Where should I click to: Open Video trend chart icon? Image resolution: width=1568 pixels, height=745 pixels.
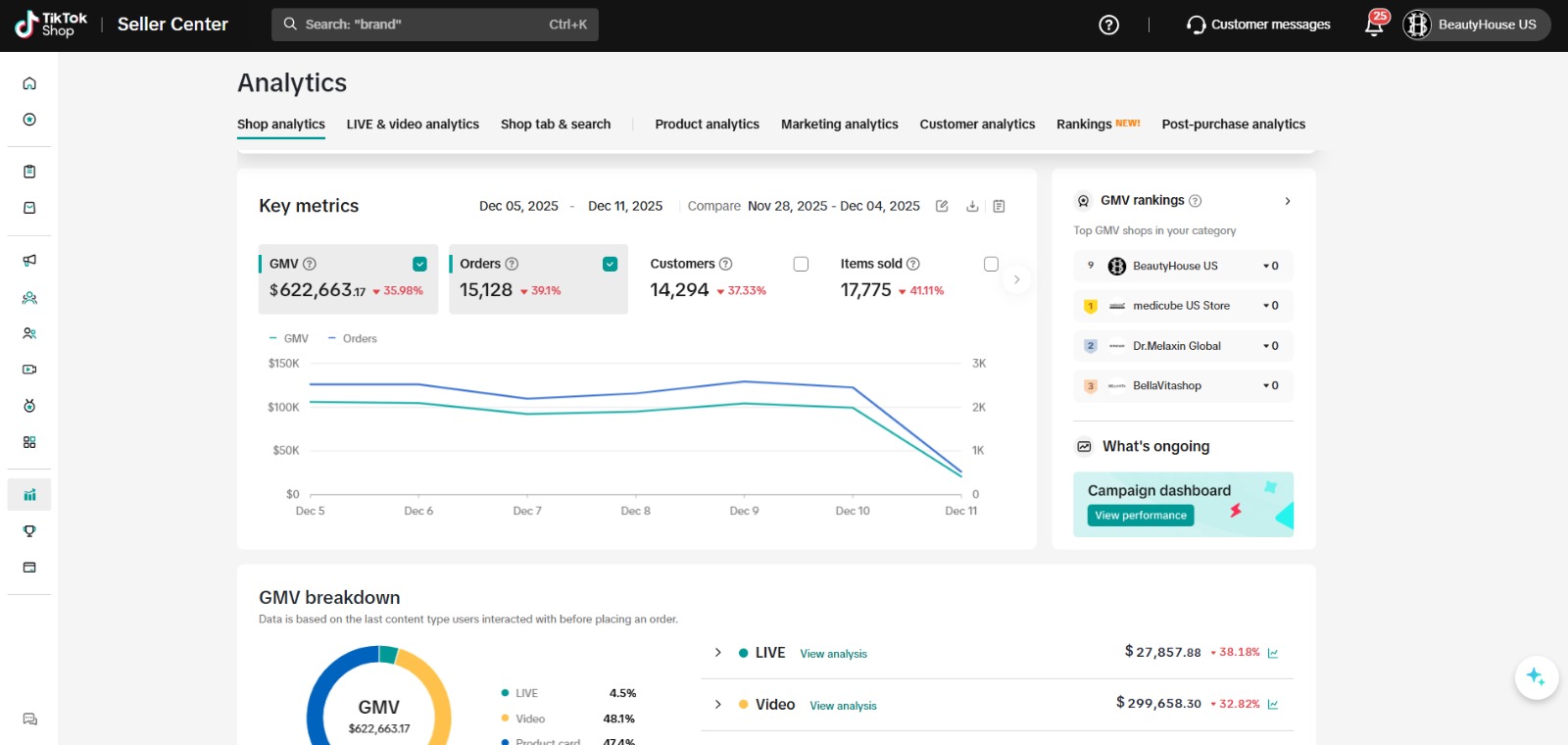click(x=1273, y=705)
